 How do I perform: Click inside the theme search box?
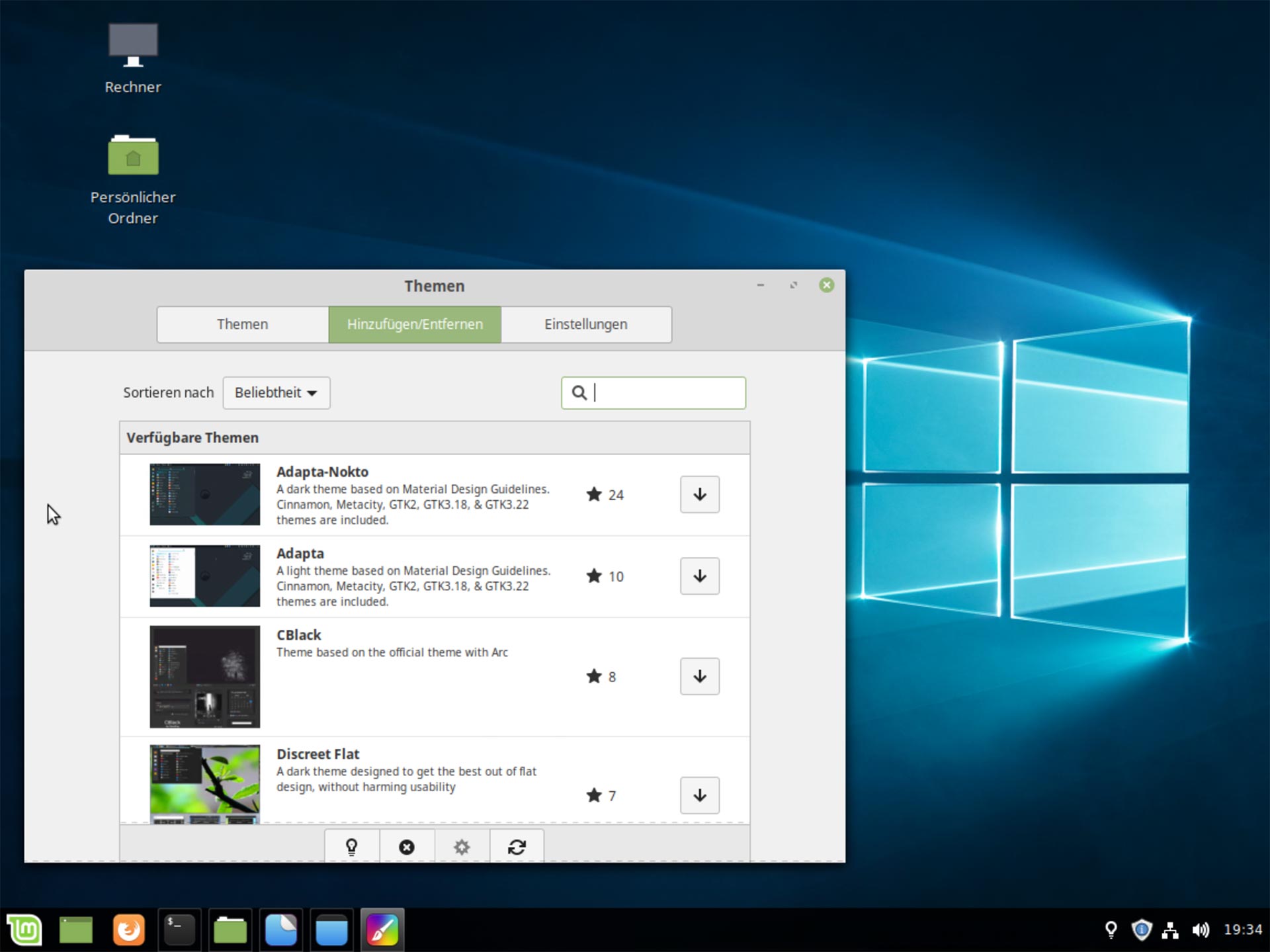point(661,392)
